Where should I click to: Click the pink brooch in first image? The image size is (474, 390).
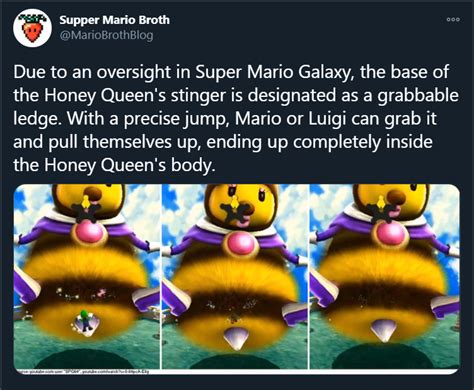click(x=88, y=233)
